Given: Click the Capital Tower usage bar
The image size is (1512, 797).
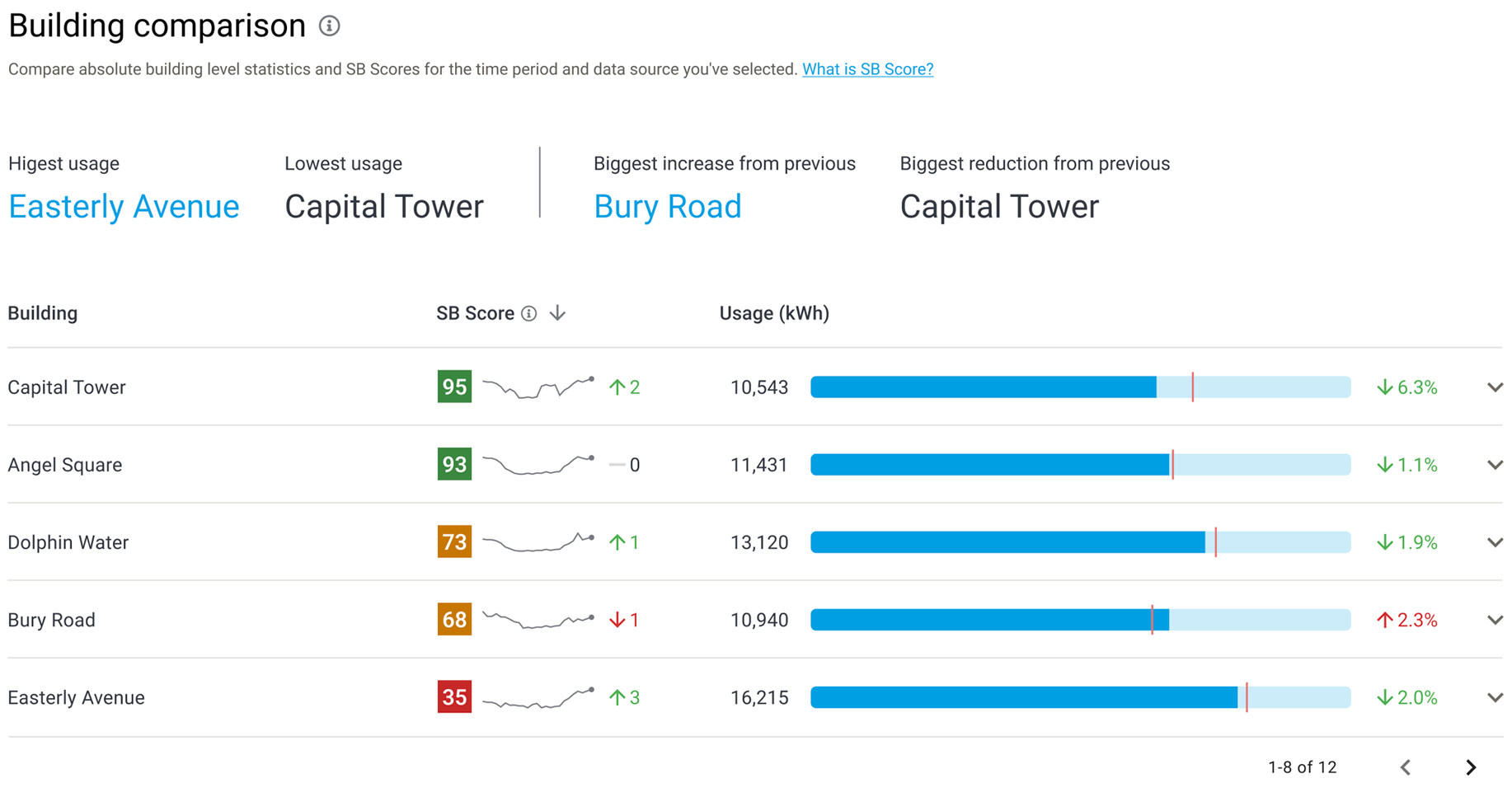Looking at the screenshot, I should [1081, 387].
